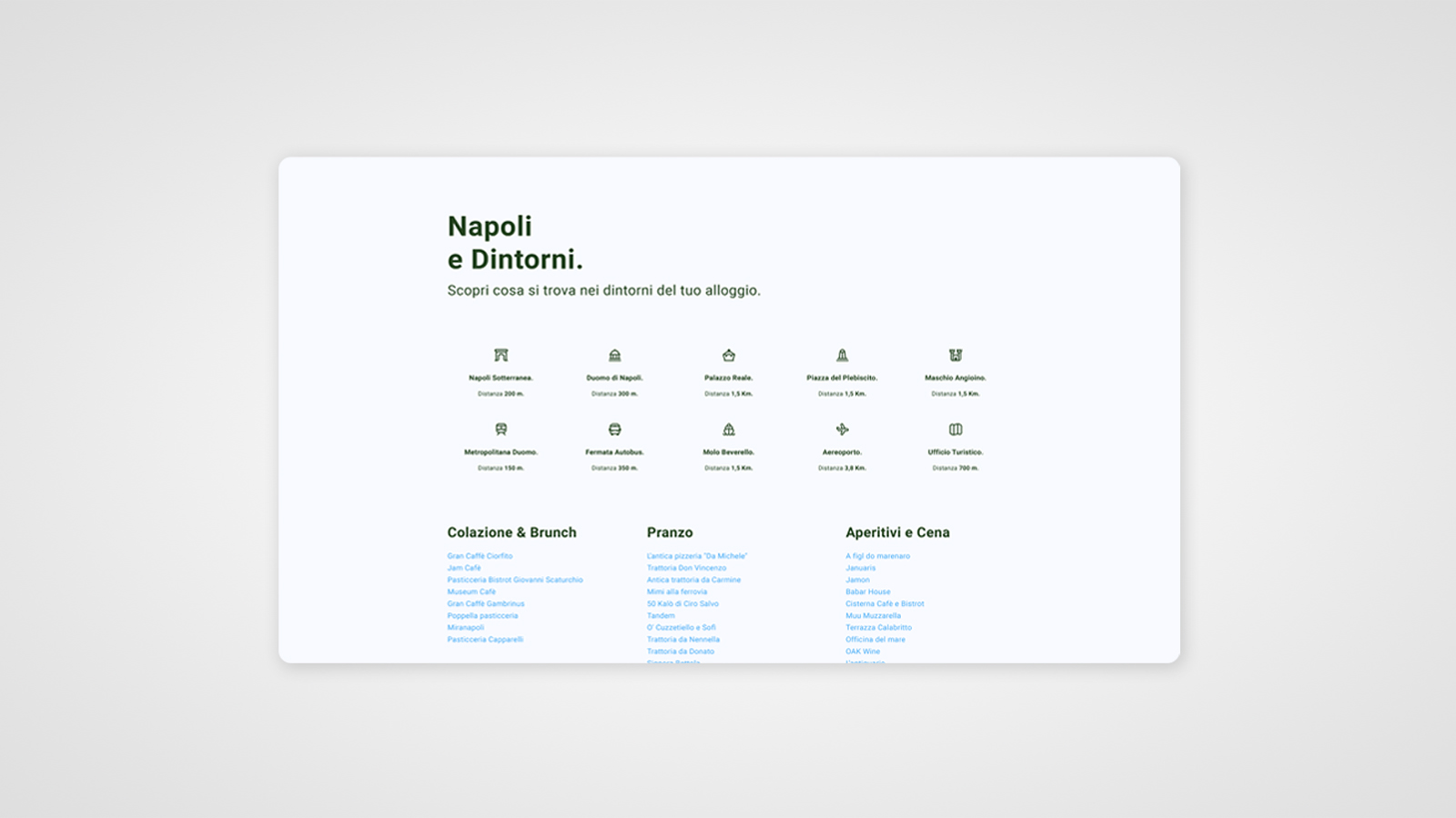
Task: Open 50 Kalò di Ciro Salvo link
Action: point(682,603)
